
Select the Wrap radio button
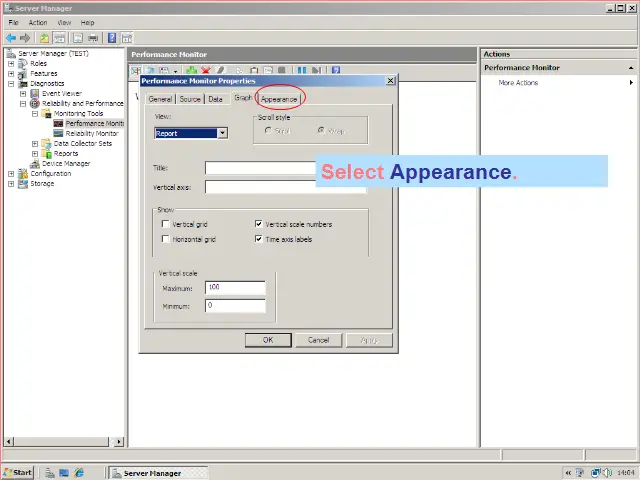pyautogui.click(x=321, y=131)
